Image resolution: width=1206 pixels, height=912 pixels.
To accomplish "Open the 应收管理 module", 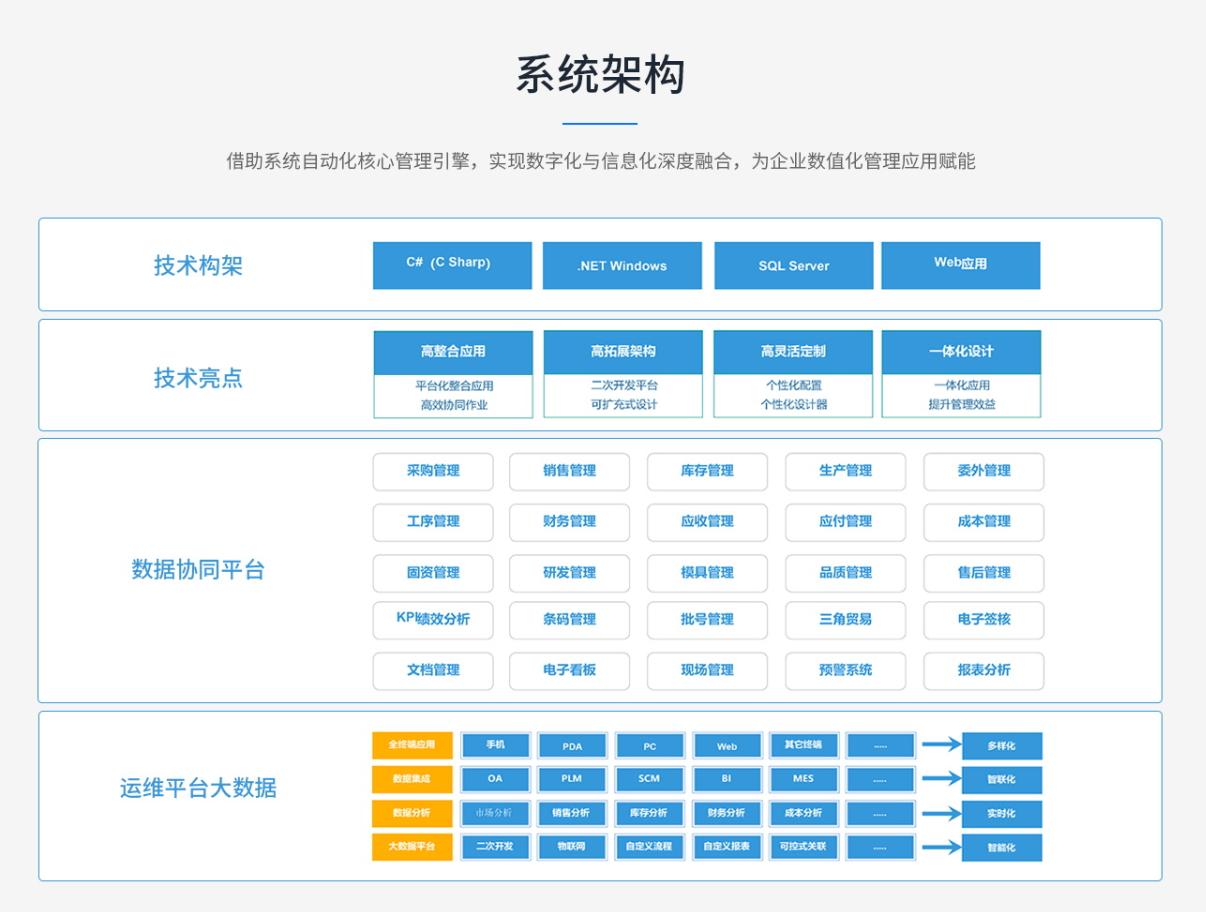I will tap(708, 522).
